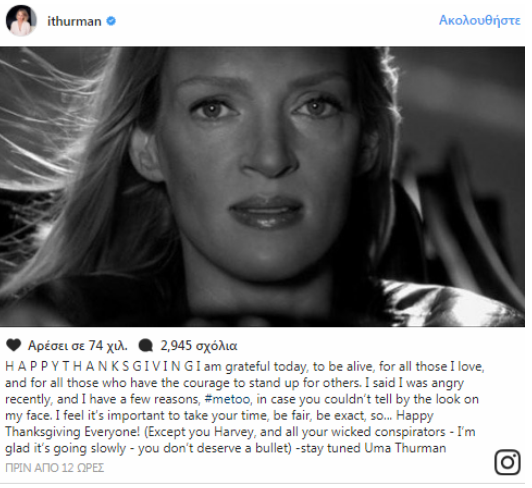Click the ΠΡΙΝ ΑΠΟ 12 ΩΡΕΣ timestamp
532x488 pixels.
pos(55,468)
